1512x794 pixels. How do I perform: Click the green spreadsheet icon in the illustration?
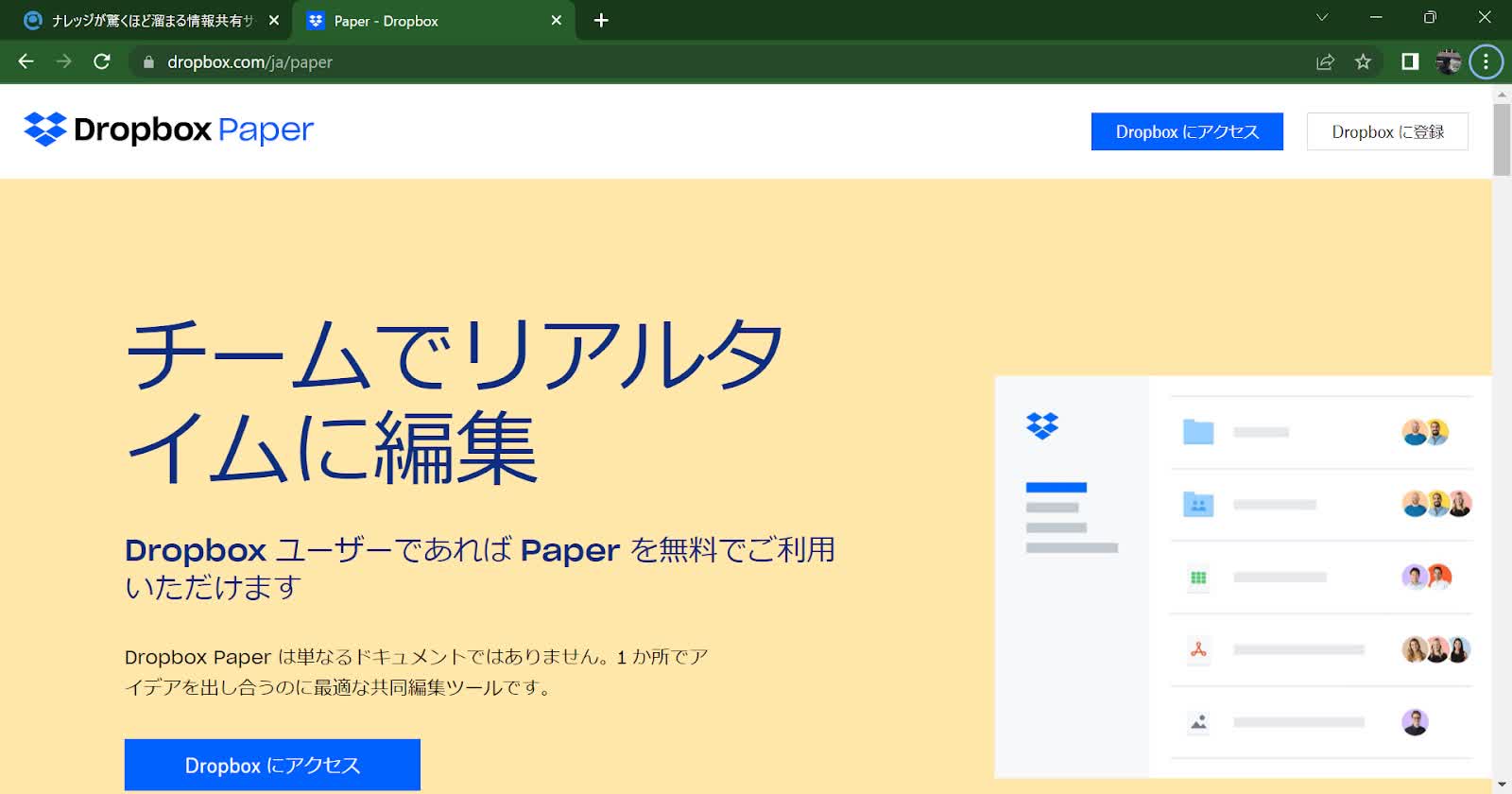(x=1198, y=577)
